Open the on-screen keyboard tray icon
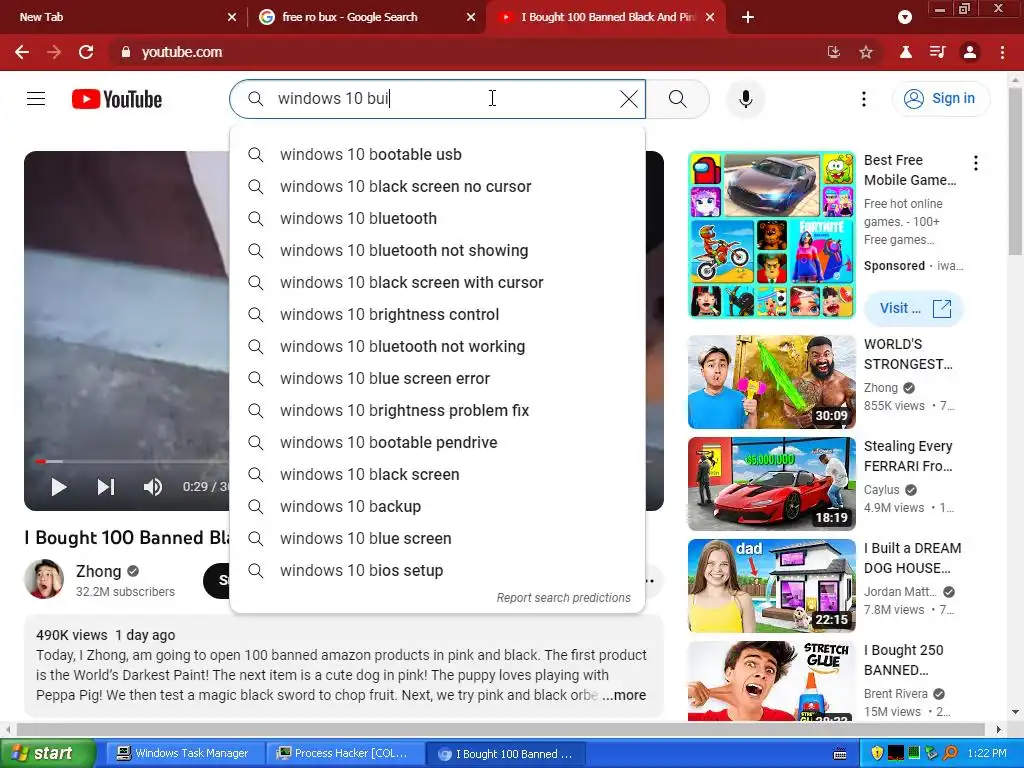 [x=840, y=754]
